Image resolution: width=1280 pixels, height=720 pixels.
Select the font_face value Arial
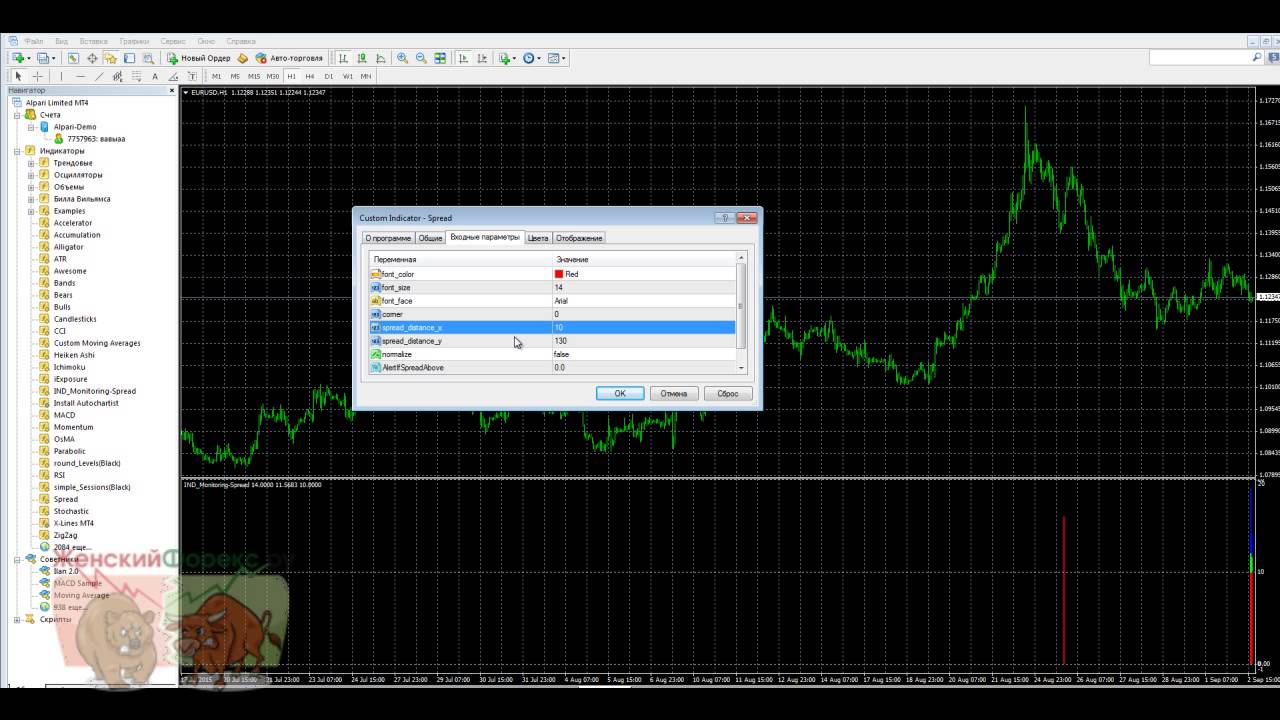[561, 301]
